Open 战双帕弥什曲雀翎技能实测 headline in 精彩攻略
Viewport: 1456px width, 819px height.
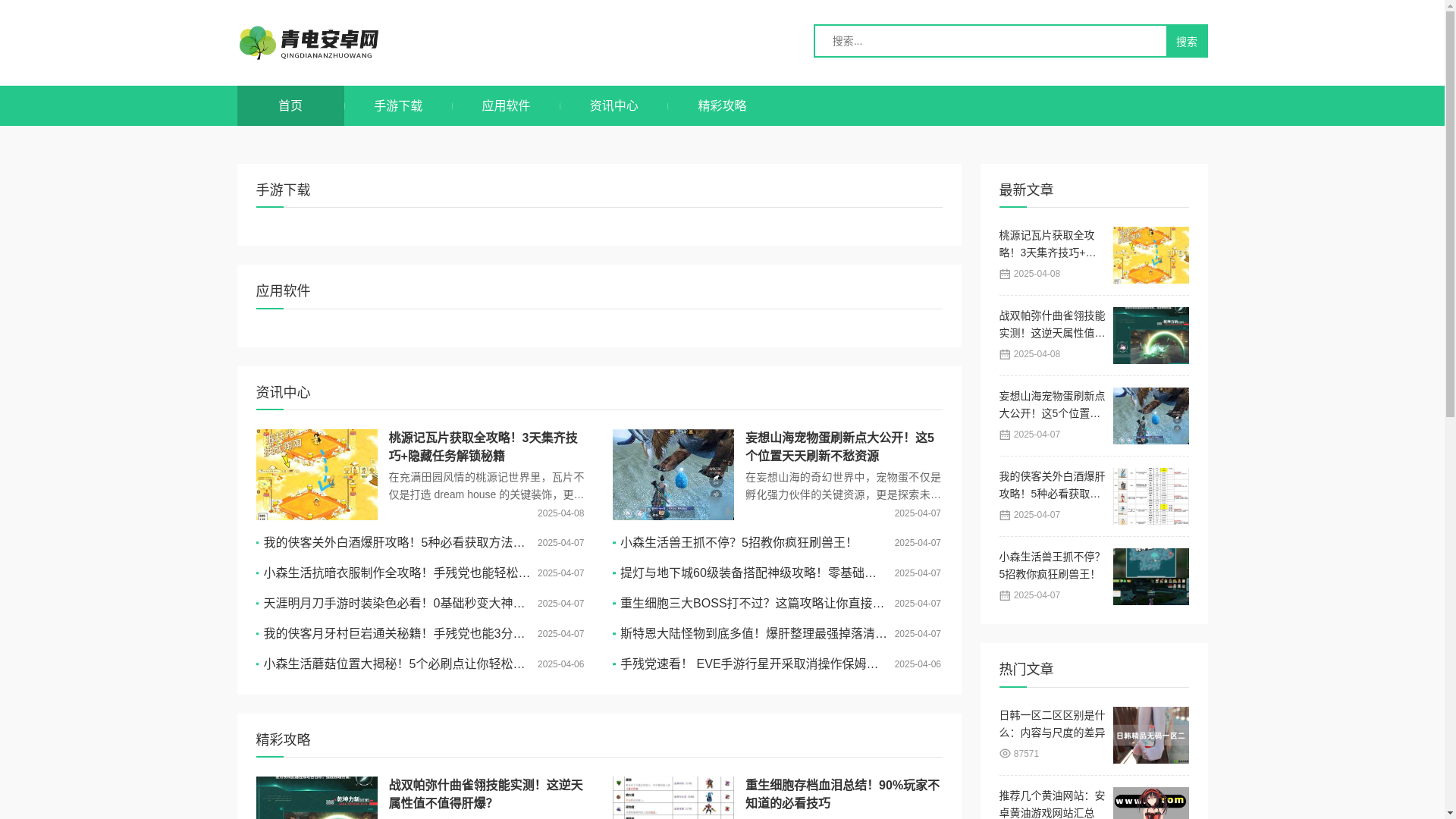click(x=485, y=794)
